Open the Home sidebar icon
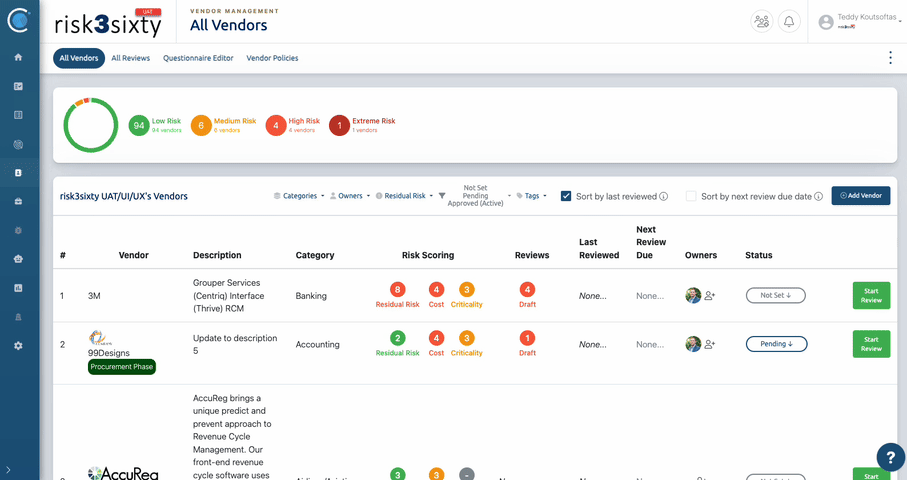 click(19, 57)
